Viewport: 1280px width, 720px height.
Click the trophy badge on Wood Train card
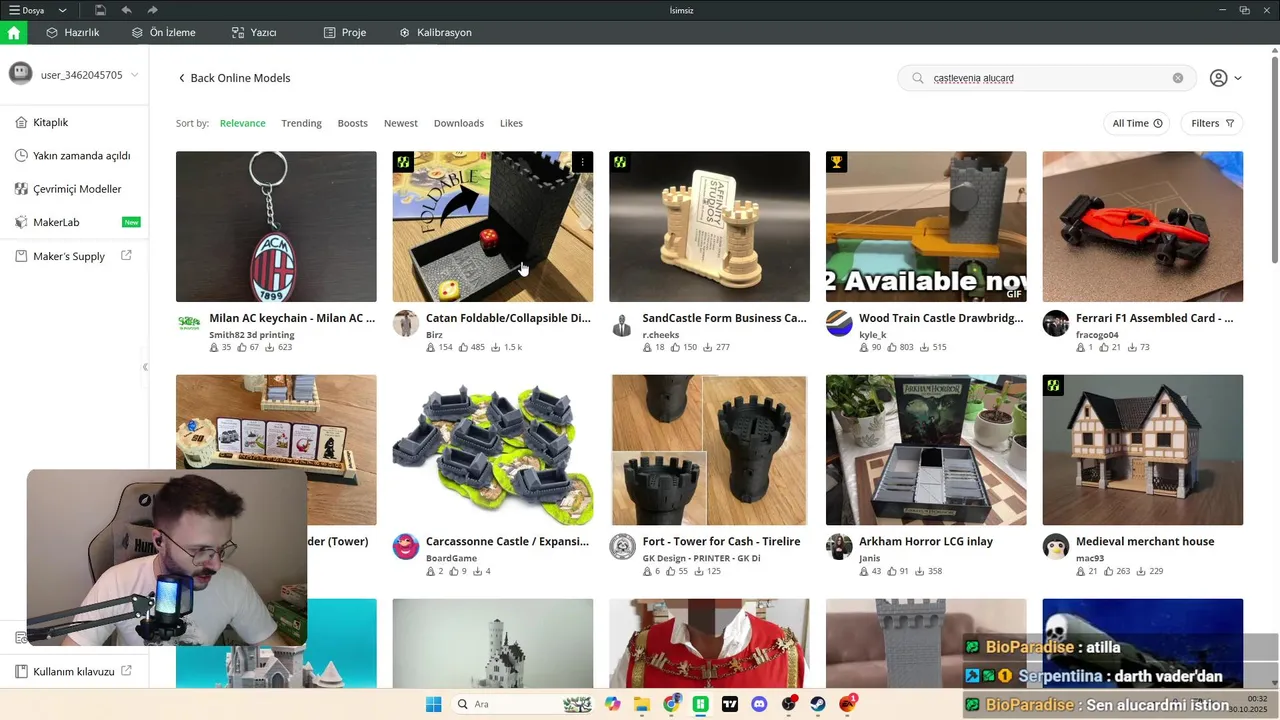pyautogui.click(x=836, y=162)
